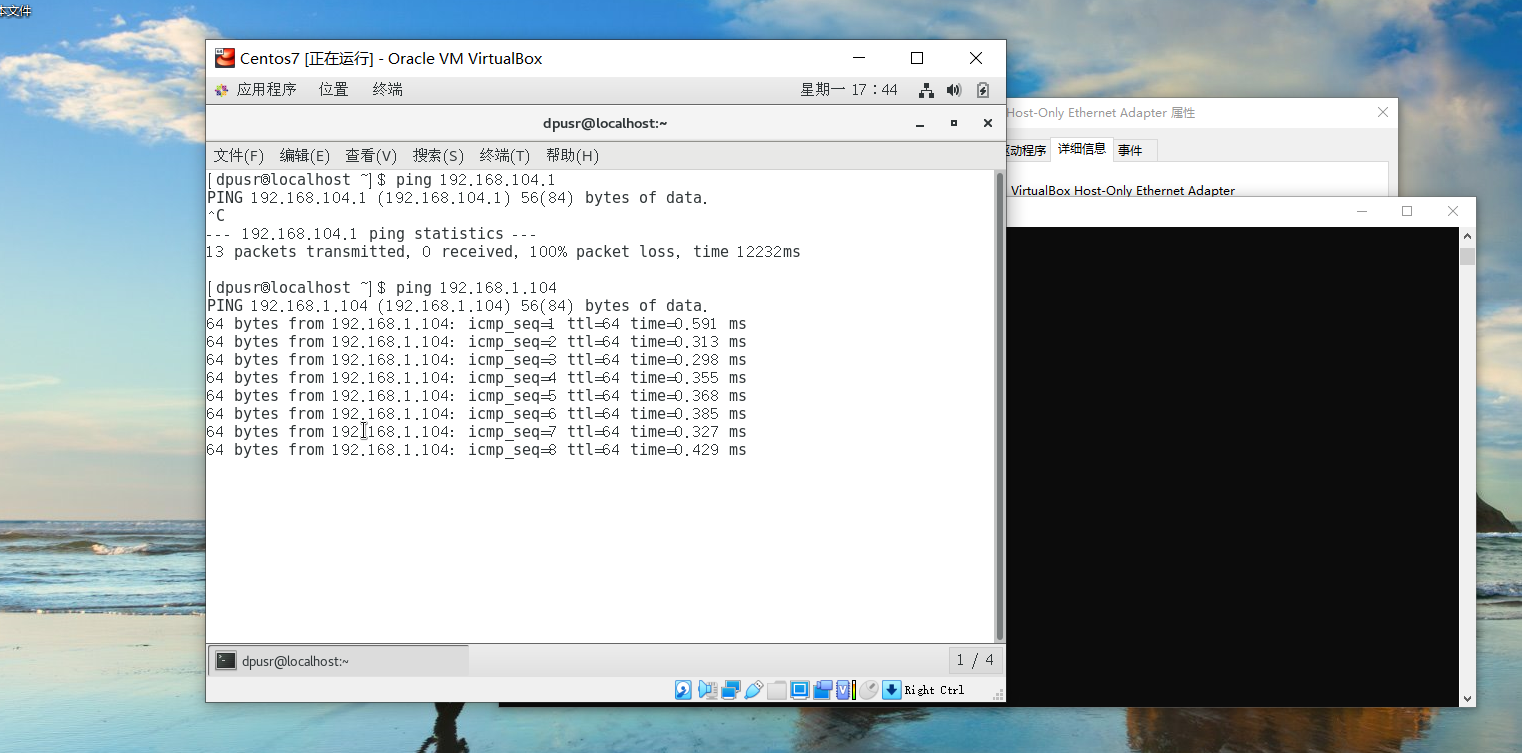Viewport: 1522px width, 753px height.
Task: Close the Host-Only Ethernet Adapter properties dialog
Action: tap(1383, 113)
